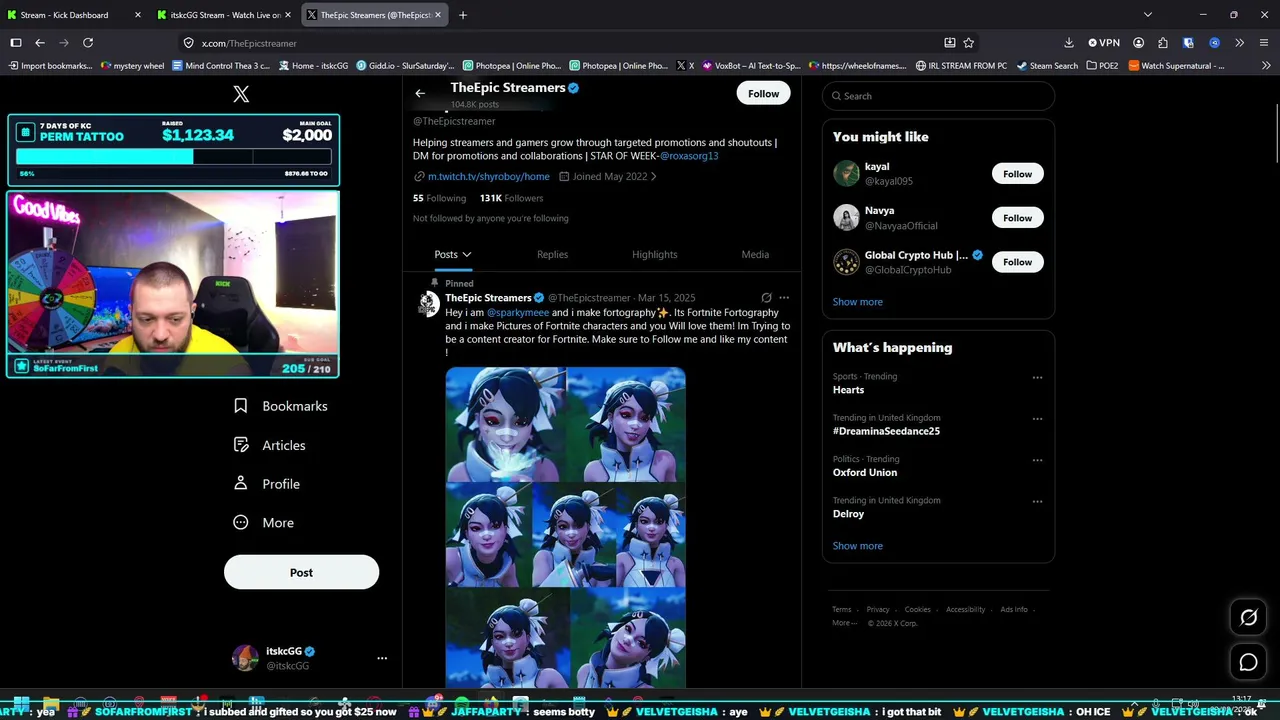Bookmark this page with the star icon
The image size is (1280, 720).
(x=968, y=43)
